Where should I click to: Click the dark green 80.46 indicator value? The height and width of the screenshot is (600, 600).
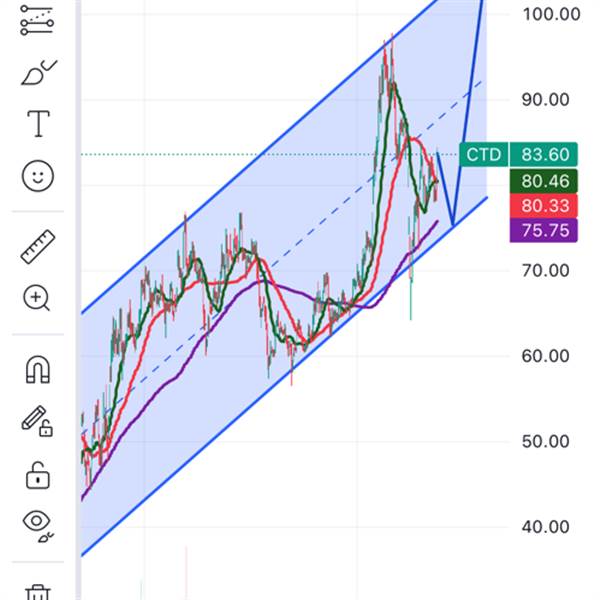pyautogui.click(x=544, y=181)
